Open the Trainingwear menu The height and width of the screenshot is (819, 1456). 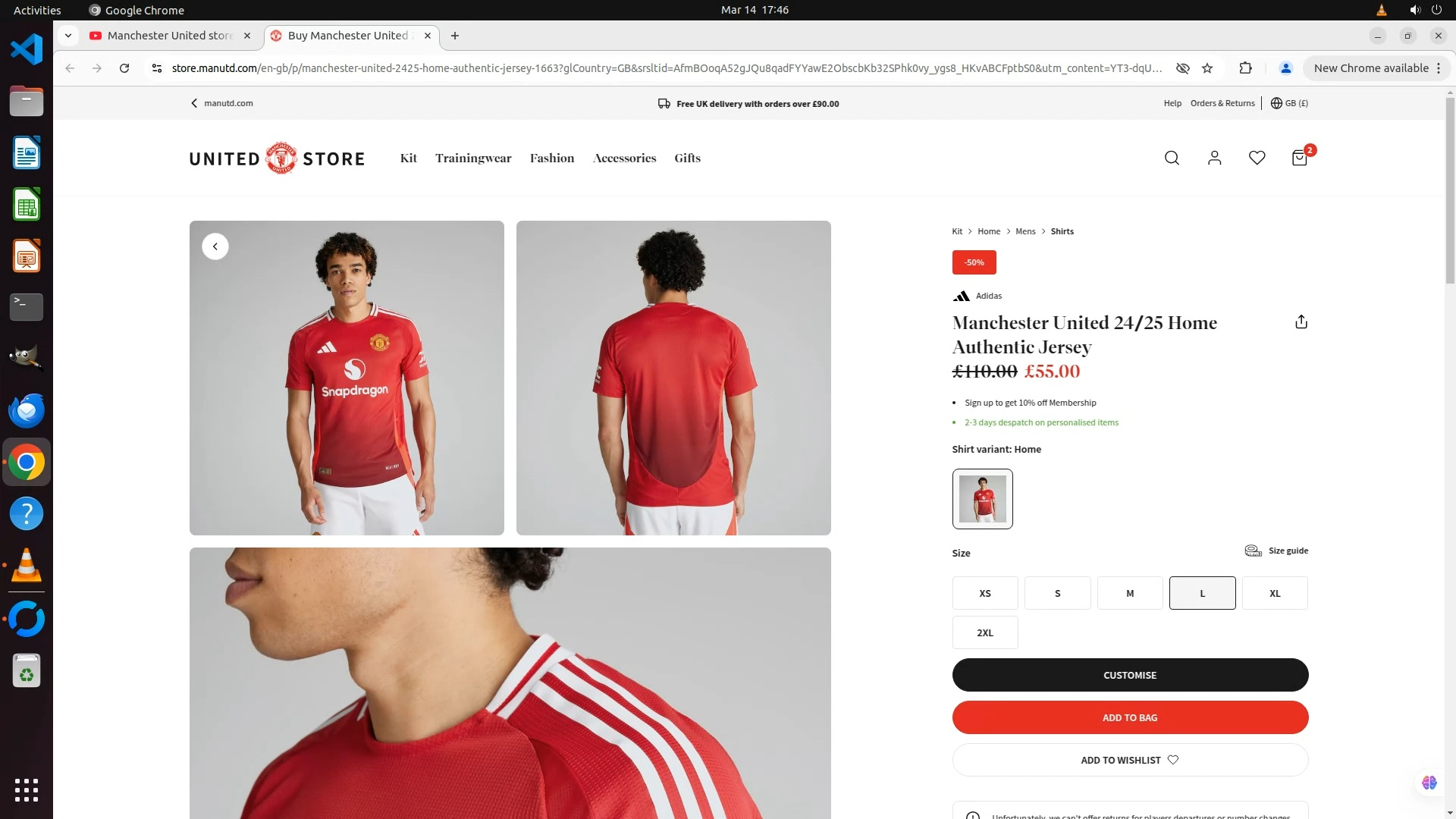coord(473,158)
